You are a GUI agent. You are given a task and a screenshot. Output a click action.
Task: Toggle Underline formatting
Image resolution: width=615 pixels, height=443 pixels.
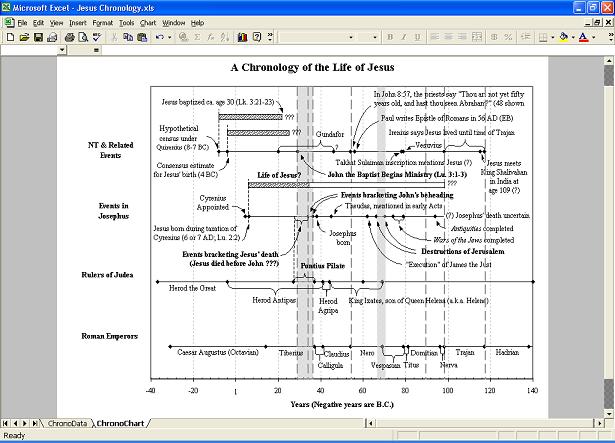click(417, 37)
